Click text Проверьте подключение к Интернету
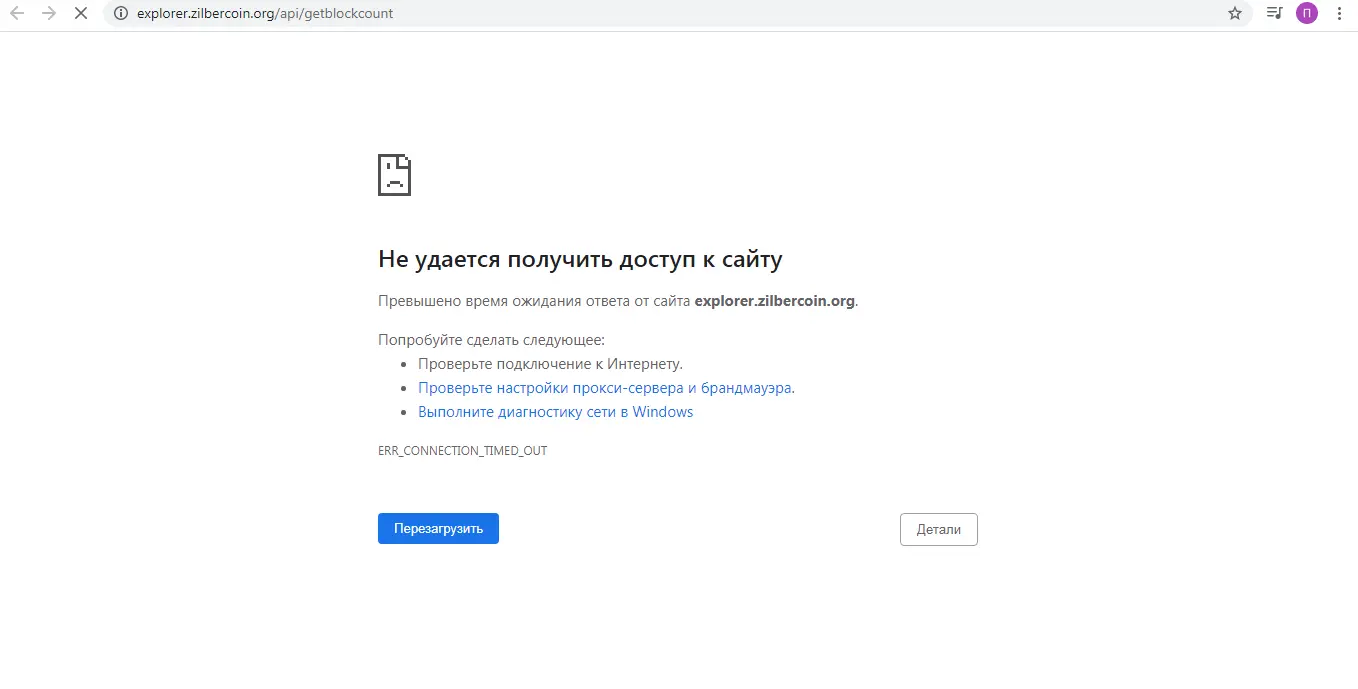The width and height of the screenshot is (1358, 689). [x=550, y=364]
